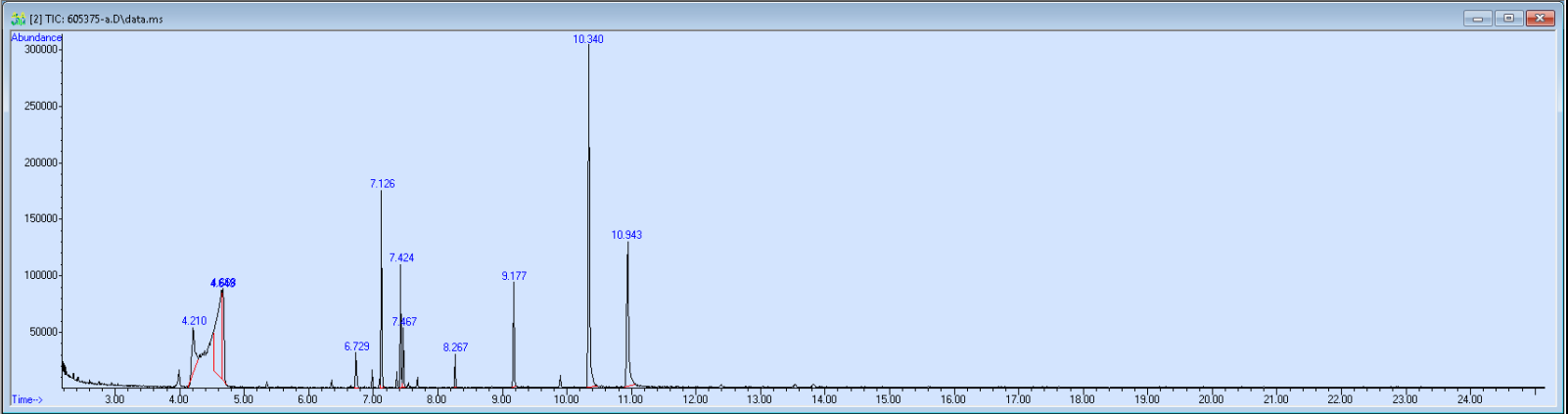The height and width of the screenshot is (414, 1568).
Task: Select the peak labeled 8.267
Action: click(455, 347)
